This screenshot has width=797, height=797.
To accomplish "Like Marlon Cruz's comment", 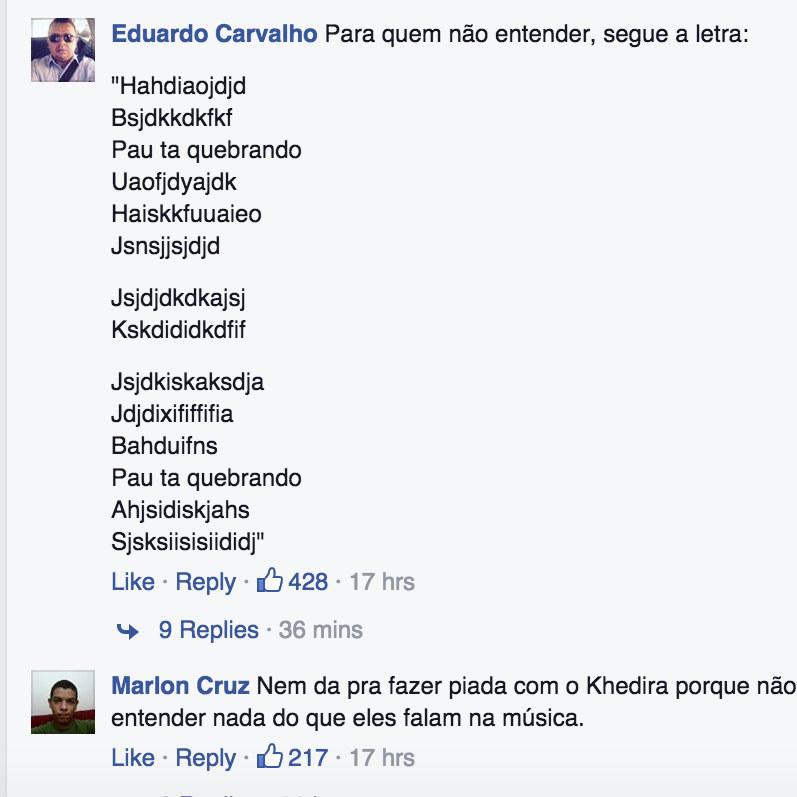I will 133,757.
